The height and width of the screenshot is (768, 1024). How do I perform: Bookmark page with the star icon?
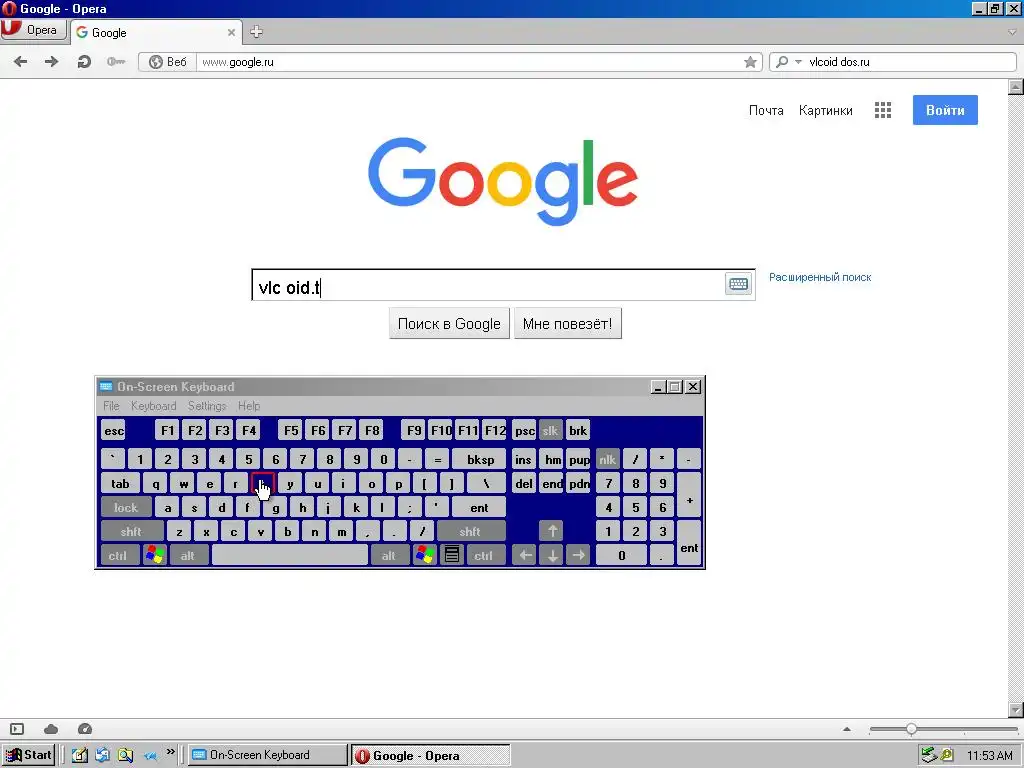point(750,62)
